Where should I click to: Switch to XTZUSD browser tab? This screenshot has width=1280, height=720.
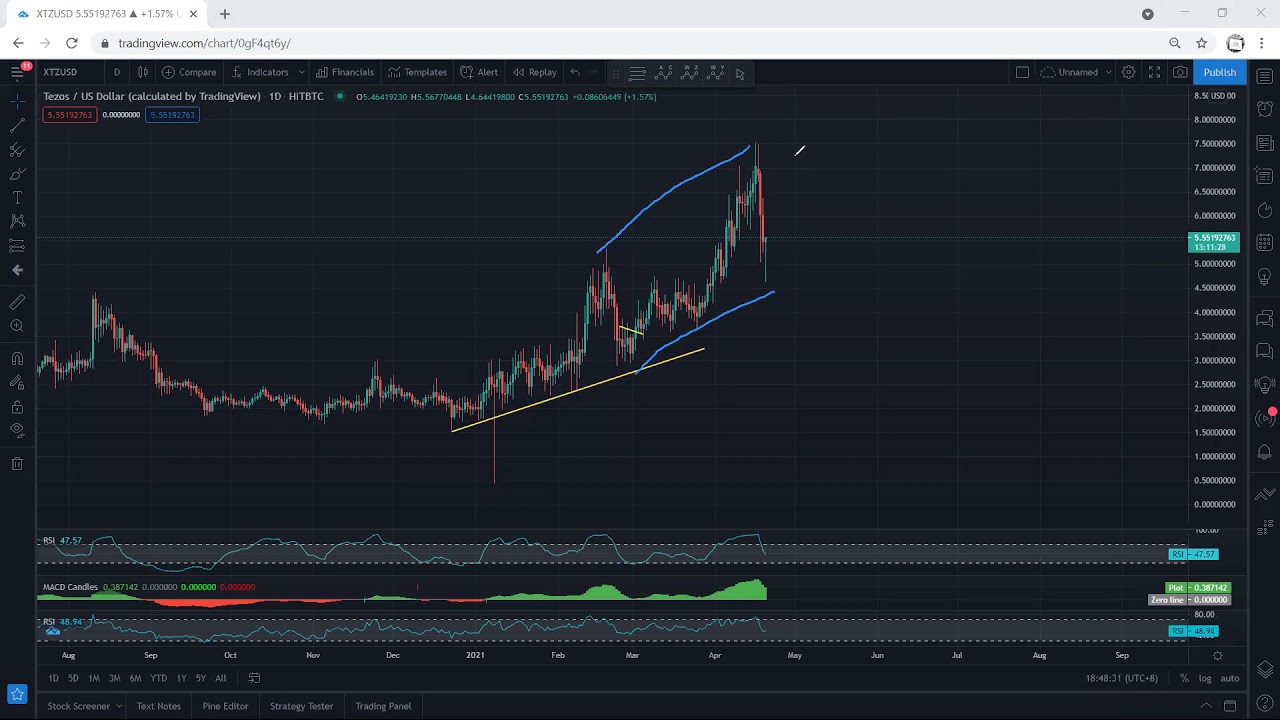[x=107, y=14]
